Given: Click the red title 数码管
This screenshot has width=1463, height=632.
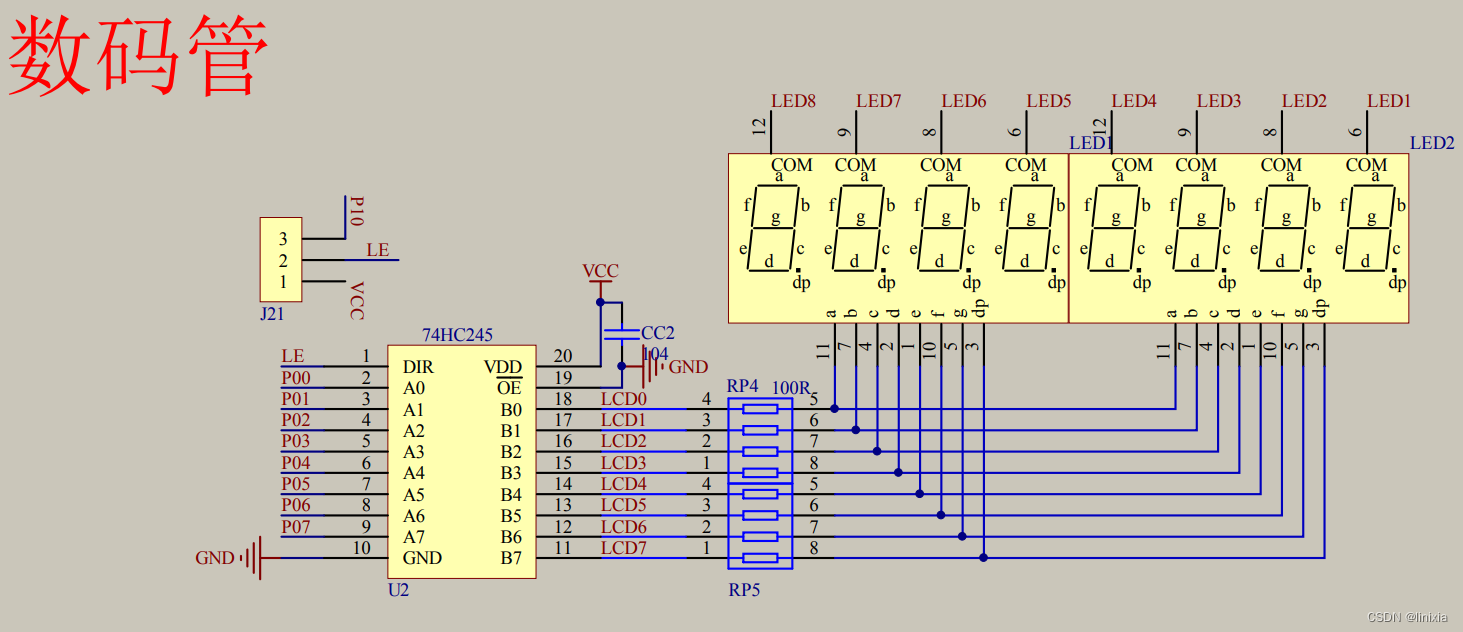Looking at the screenshot, I should coord(138,55).
